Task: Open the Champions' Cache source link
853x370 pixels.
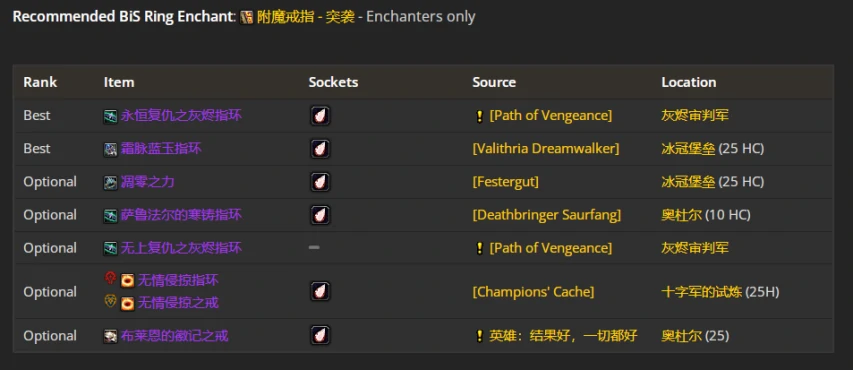Action: point(533,292)
